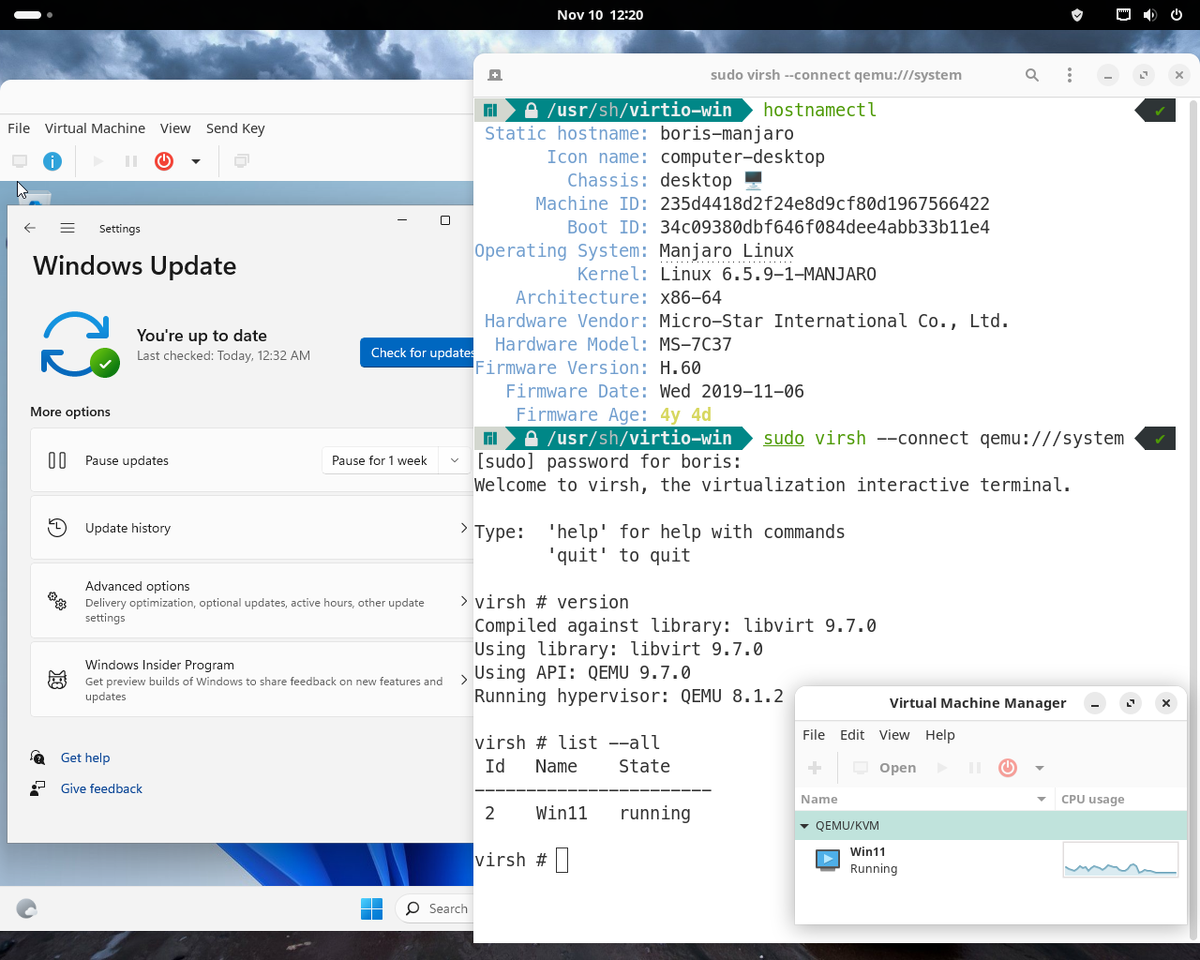Expand shutdown dropdown arrow in Virtual Machine Manager
The height and width of the screenshot is (960, 1200).
[1040, 768]
